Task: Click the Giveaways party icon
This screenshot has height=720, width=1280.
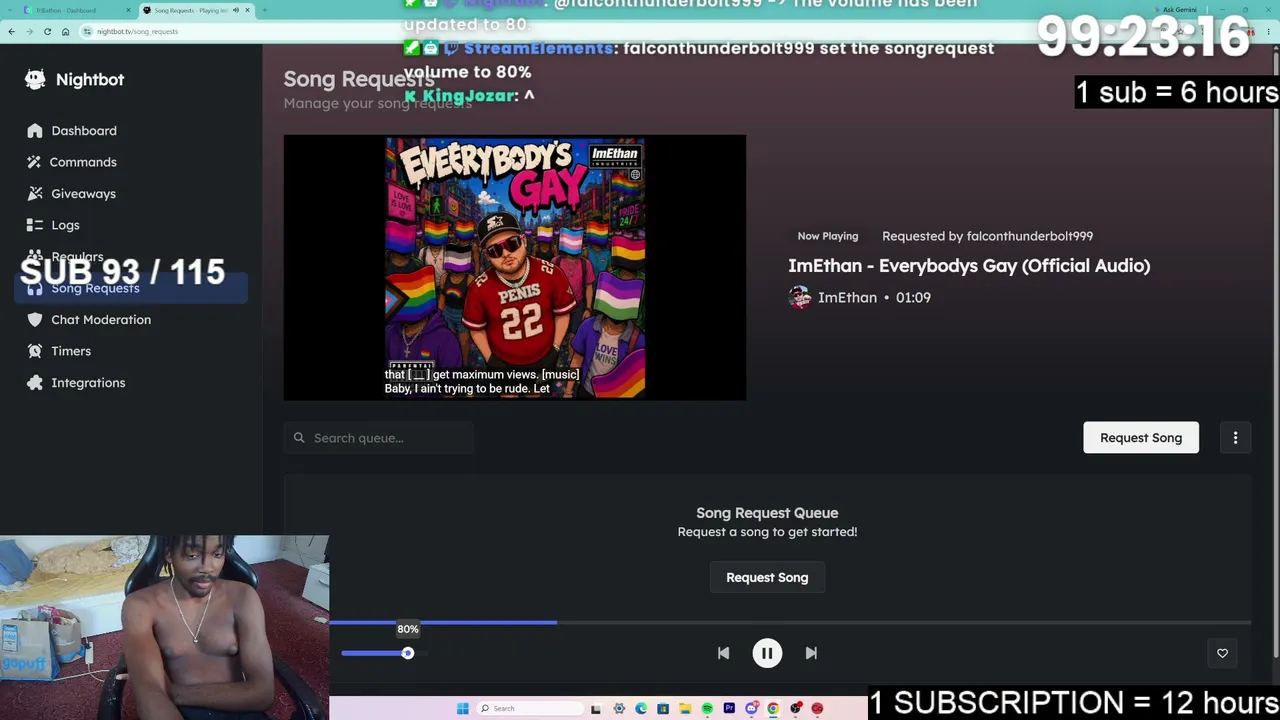Action: pos(35,194)
